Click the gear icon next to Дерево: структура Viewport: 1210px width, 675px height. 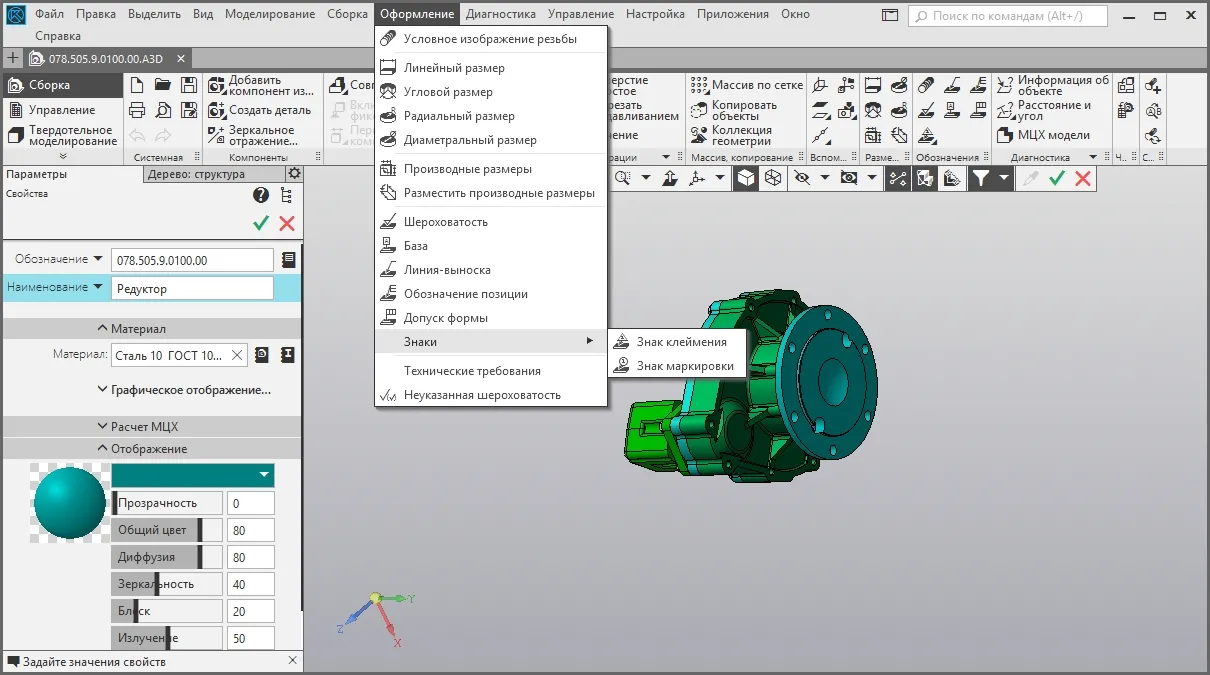tap(294, 174)
